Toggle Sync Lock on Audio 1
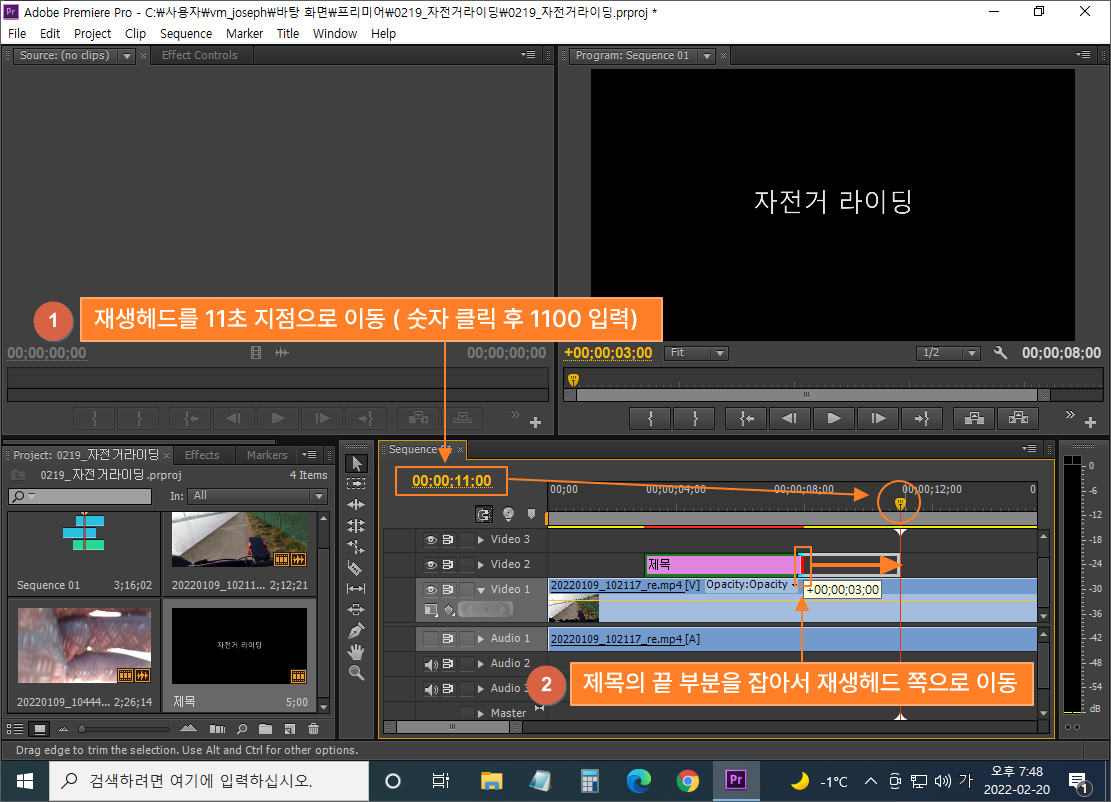The height and width of the screenshot is (802, 1111). [448, 638]
